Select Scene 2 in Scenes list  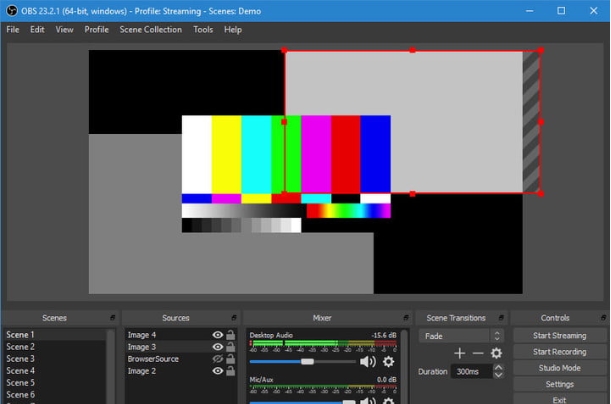click(x=55, y=347)
